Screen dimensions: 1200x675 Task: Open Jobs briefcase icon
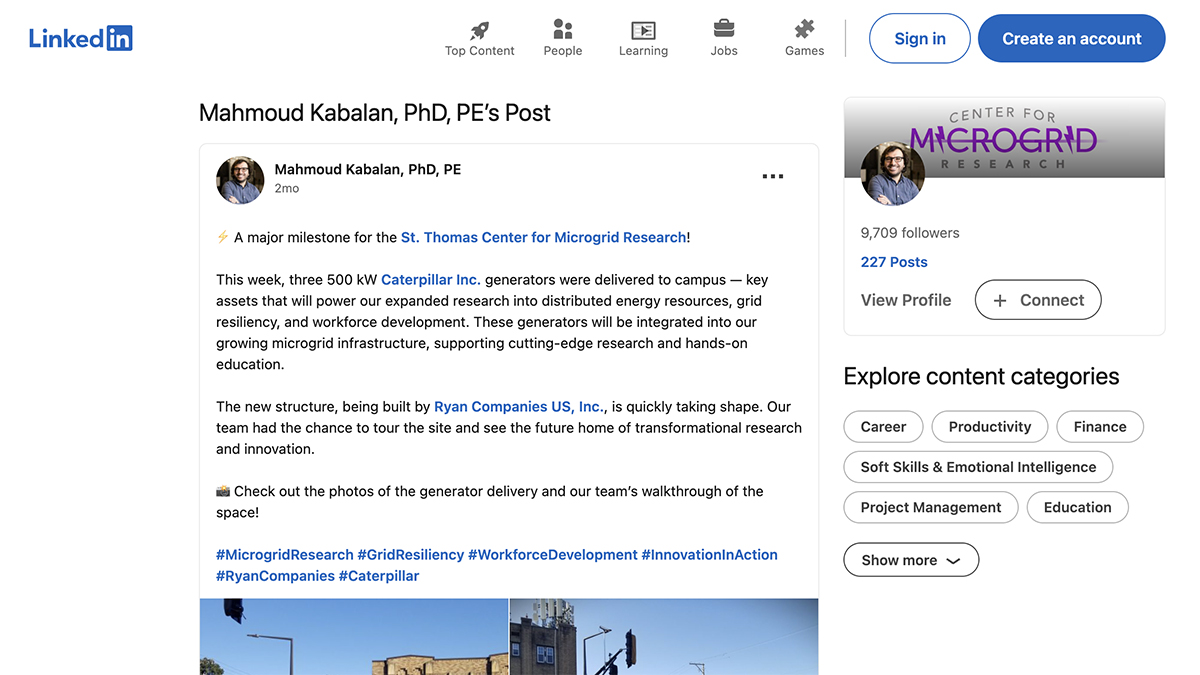[724, 29]
